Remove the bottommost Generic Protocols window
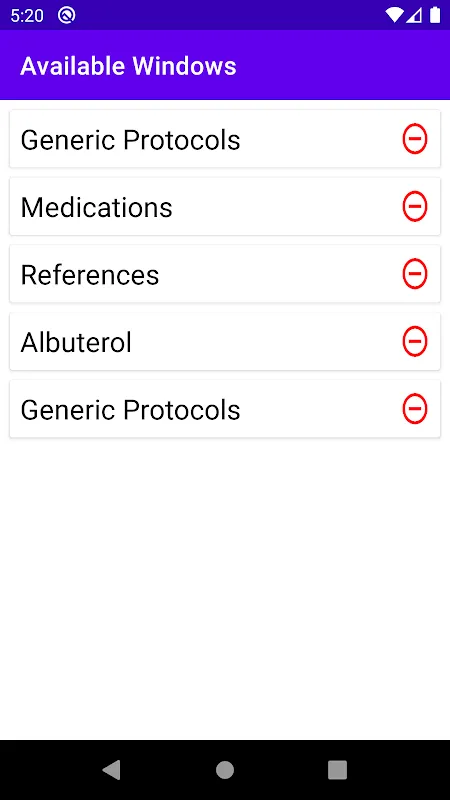 414,409
